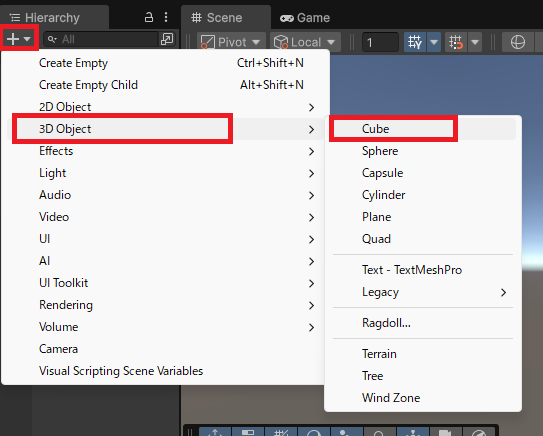The image size is (543, 436).
Task: Open the Pivot handle position dropdown
Action: click(x=231, y=42)
